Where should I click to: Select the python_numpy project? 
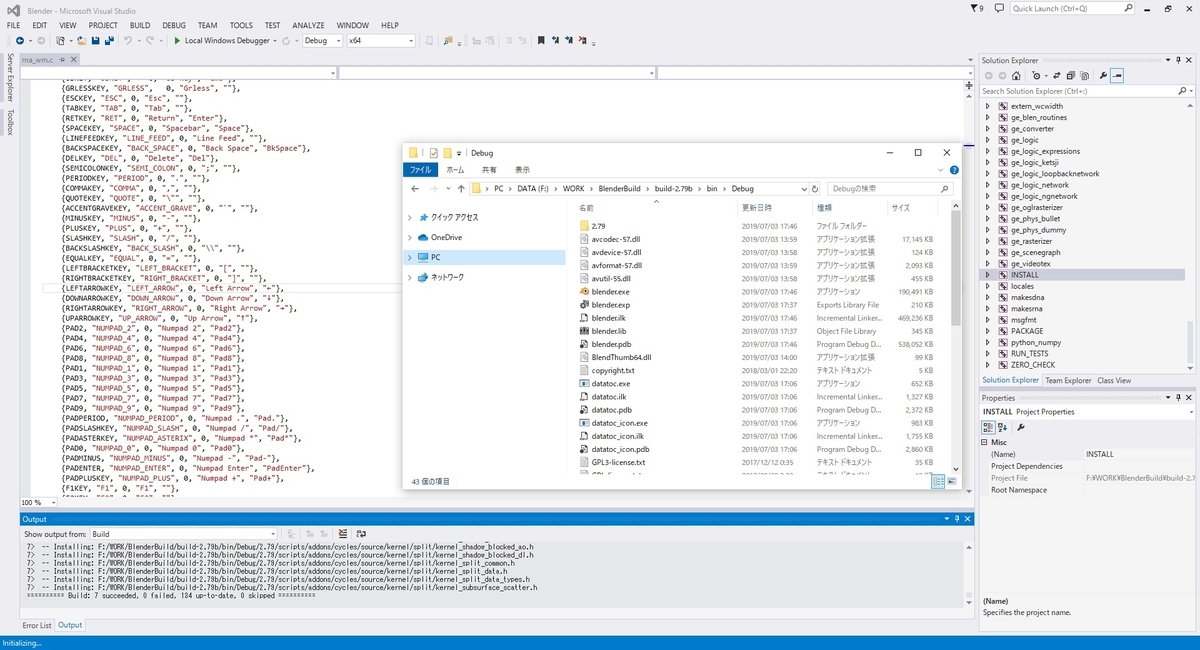(1035, 342)
